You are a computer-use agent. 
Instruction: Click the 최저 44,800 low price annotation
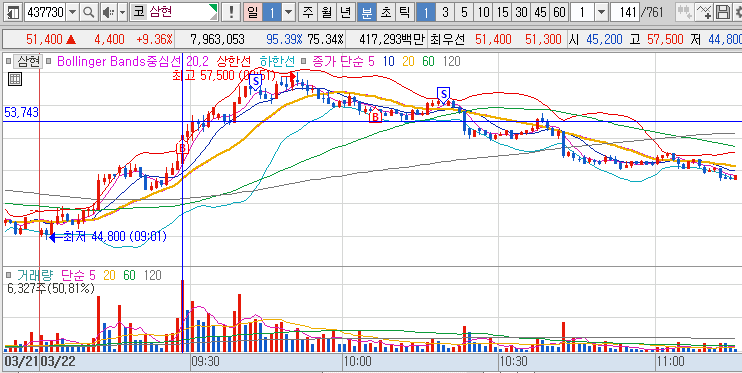click(115, 236)
